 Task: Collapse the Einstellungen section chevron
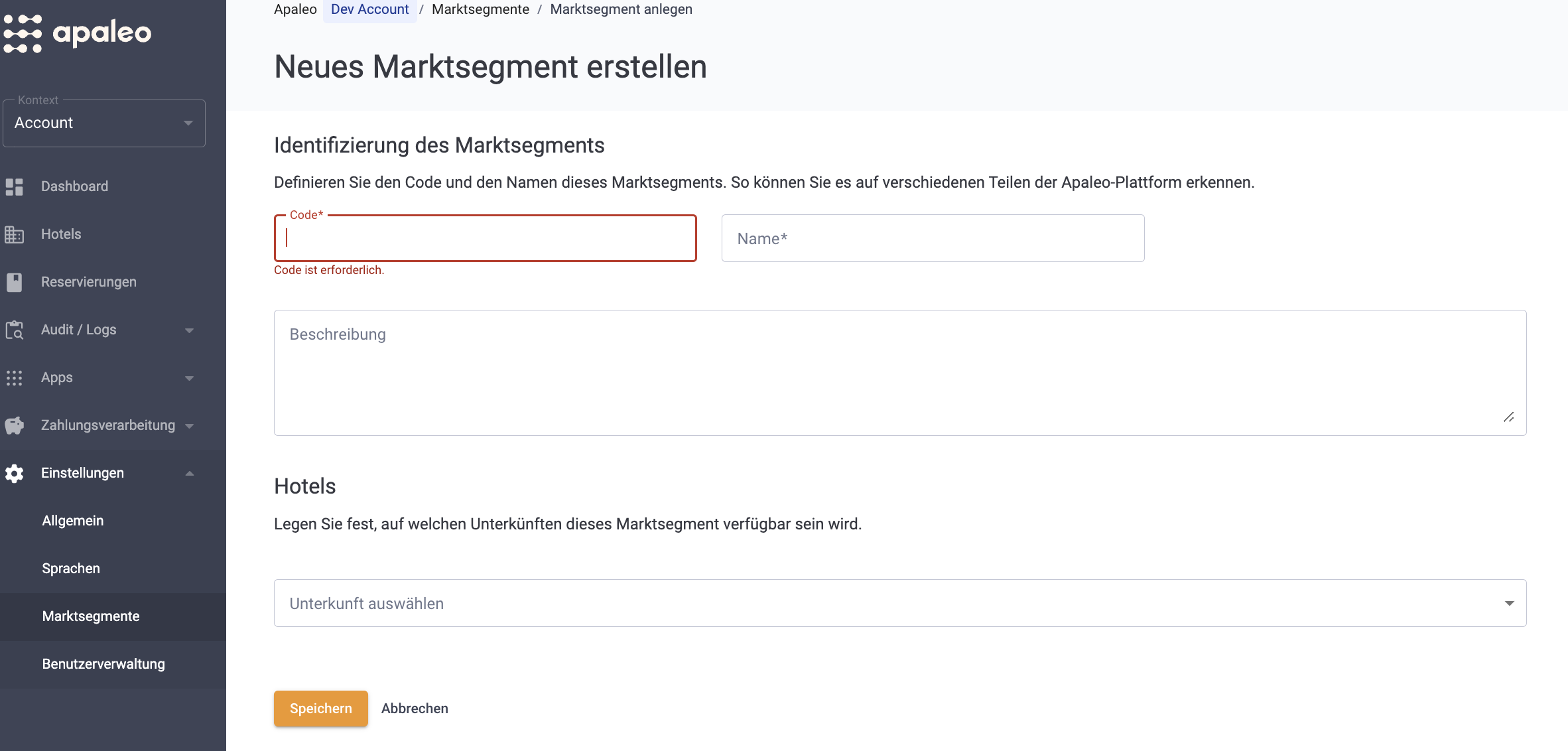click(190, 473)
